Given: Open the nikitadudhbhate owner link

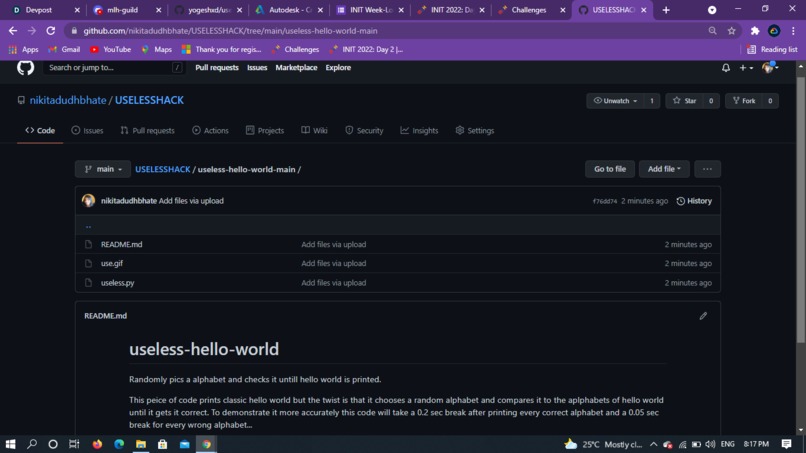Looking at the screenshot, I should point(68,100).
